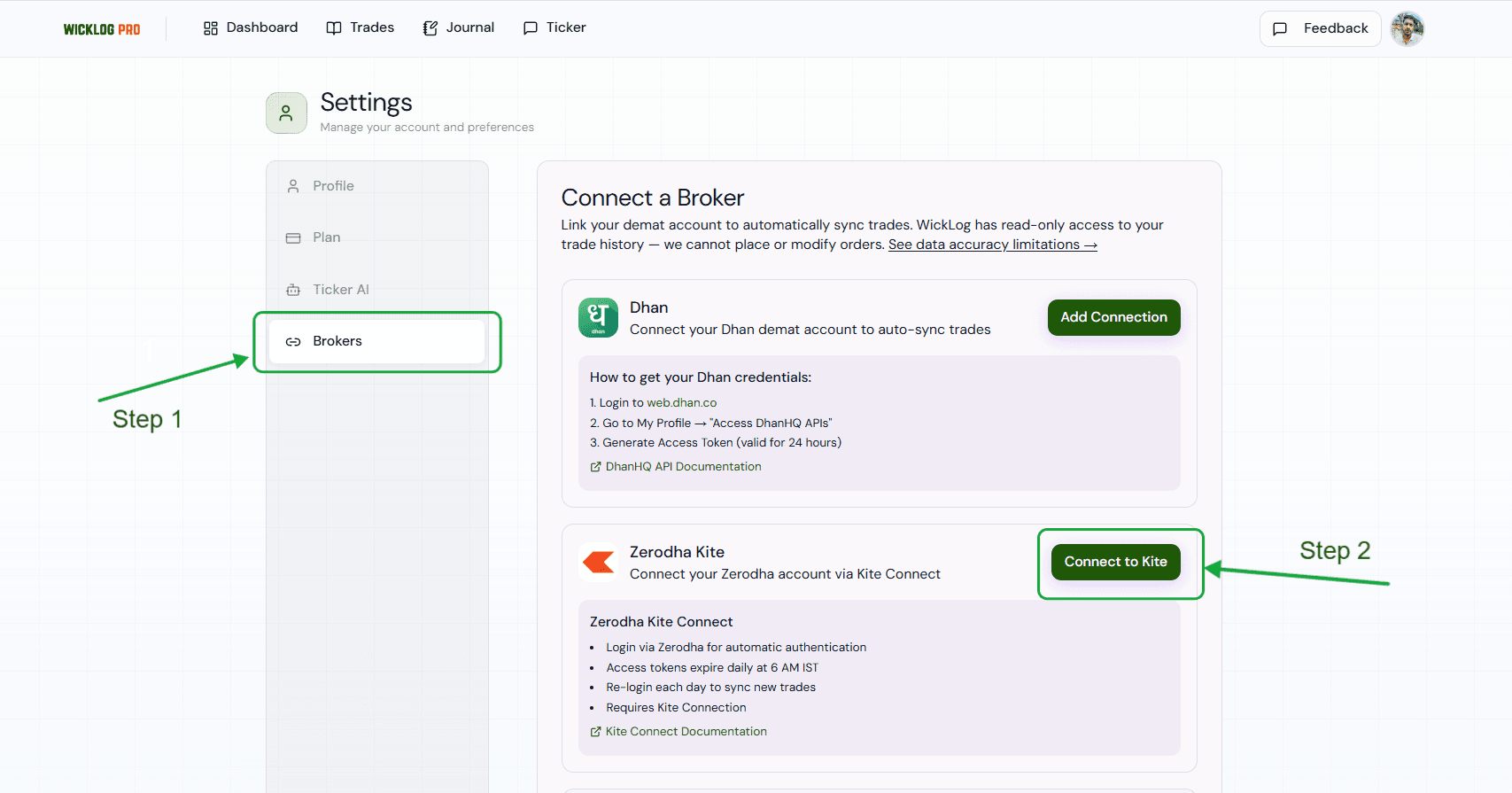Click 'Generate Access Token (valid for 24 hours)' text
The height and width of the screenshot is (793, 1512).
(722, 442)
